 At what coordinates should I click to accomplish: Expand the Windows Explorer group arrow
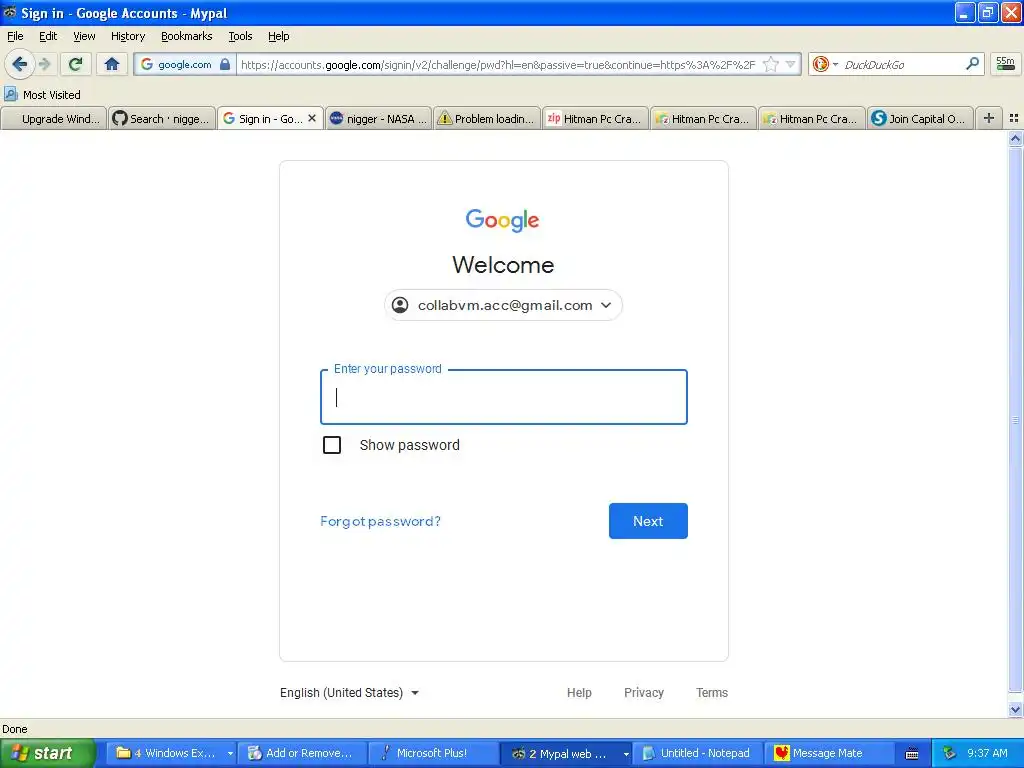230,753
